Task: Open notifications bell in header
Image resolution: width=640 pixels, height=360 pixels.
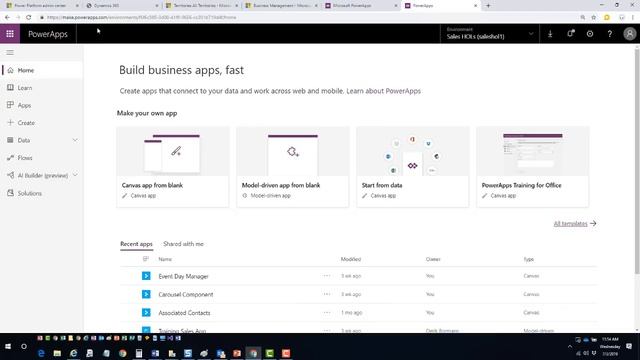Action: (x=570, y=34)
